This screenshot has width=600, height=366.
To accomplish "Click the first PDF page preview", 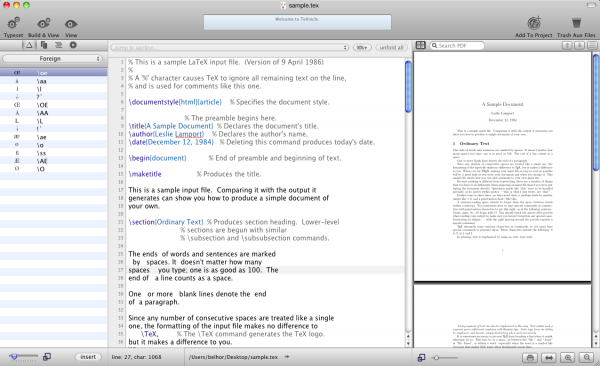I will pyautogui.click(x=502, y=167).
